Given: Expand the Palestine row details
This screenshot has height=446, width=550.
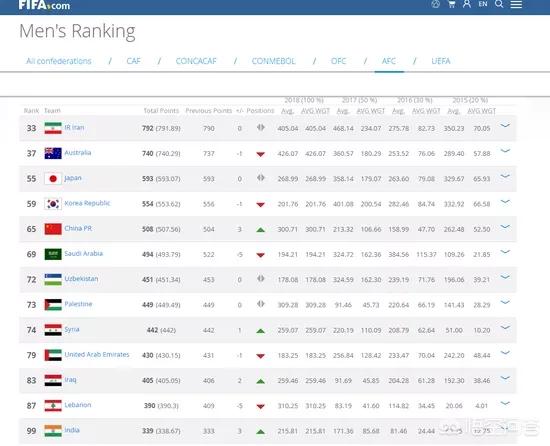Looking at the screenshot, I should [x=505, y=302].
